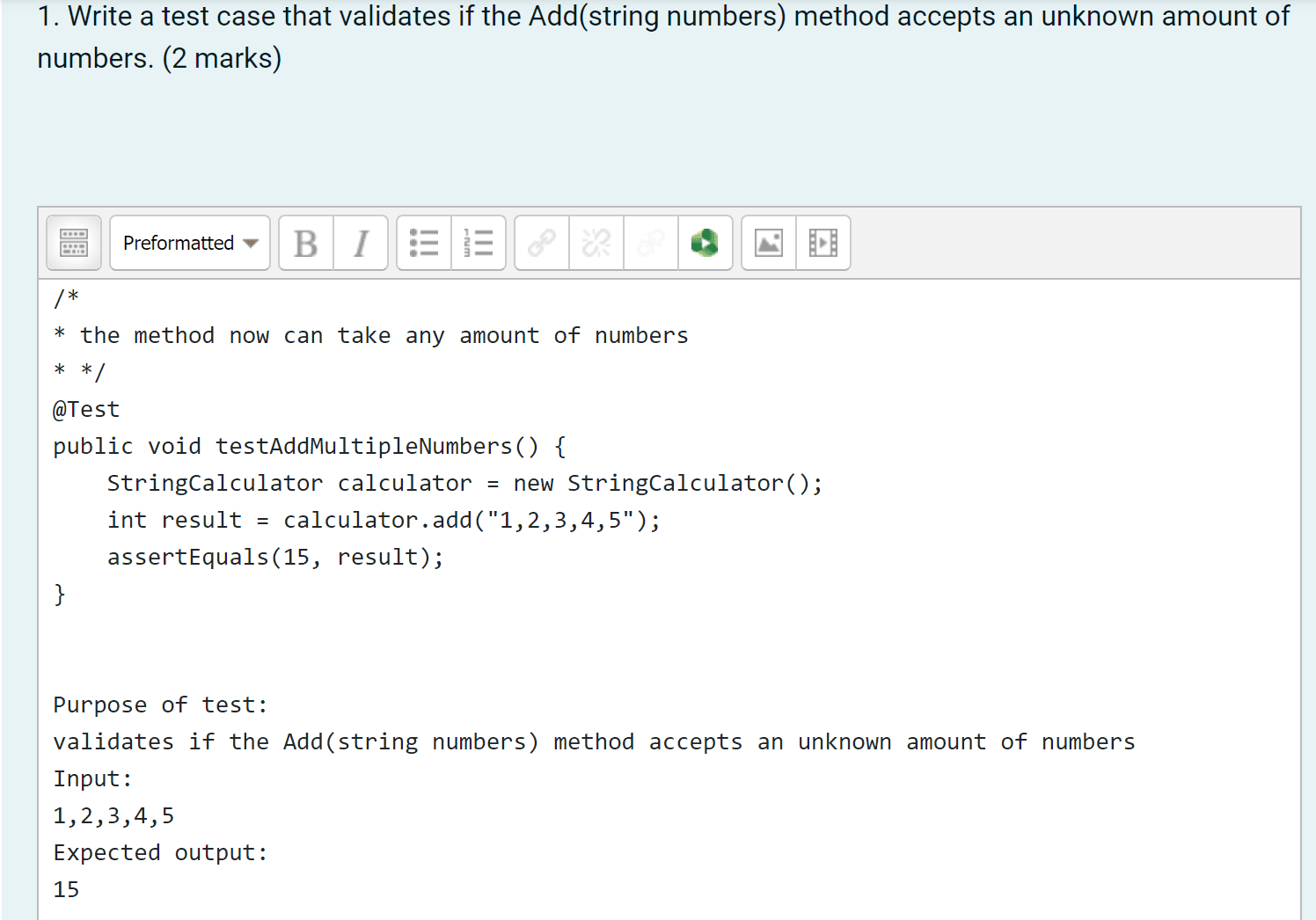Click the Expected output line in editor
1316x920 pixels.
pos(160,852)
